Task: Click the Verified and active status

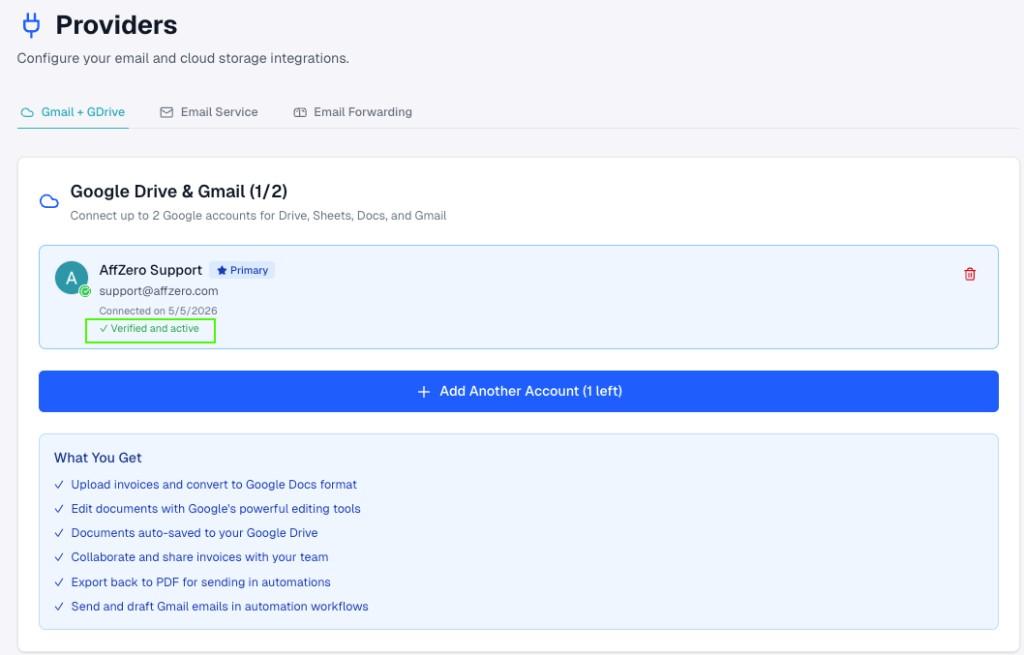Action: click(x=150, y=328)
